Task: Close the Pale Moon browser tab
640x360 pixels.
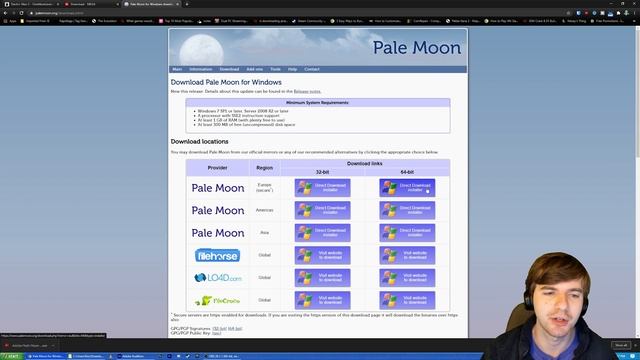Action: (x=178, y=4)
